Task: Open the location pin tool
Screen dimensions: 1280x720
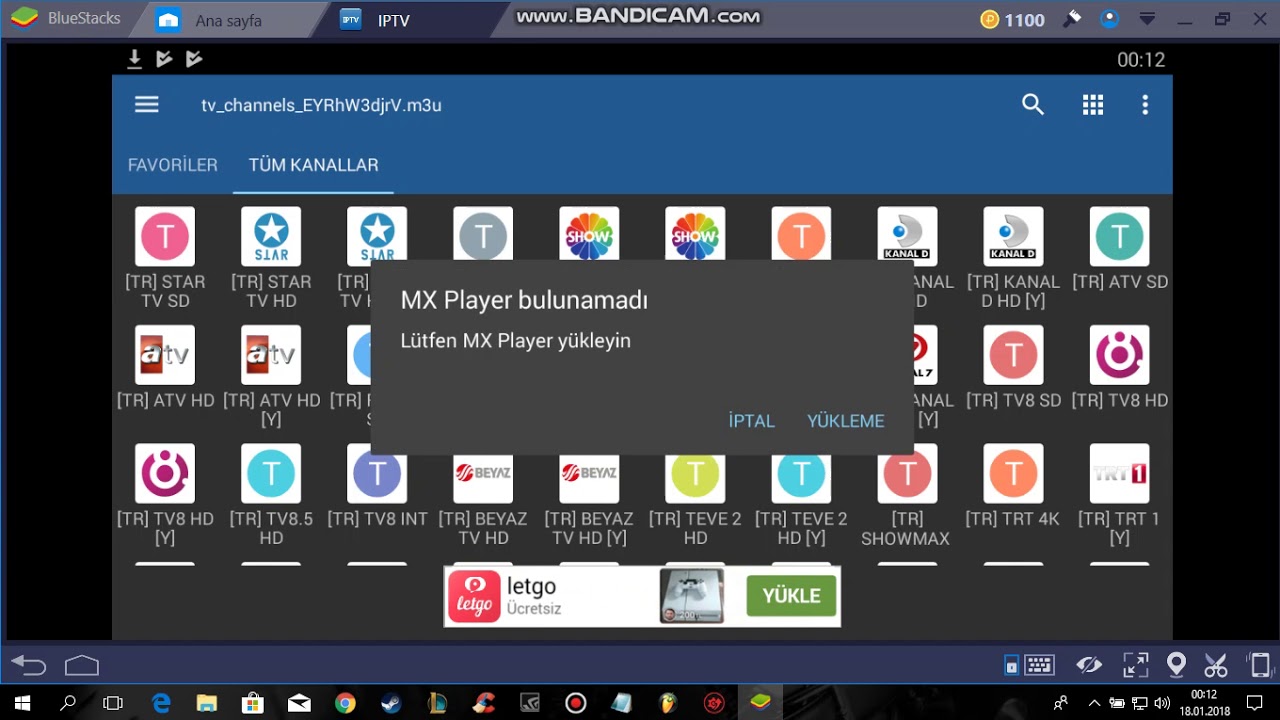Action: (x=1176, y=665)
